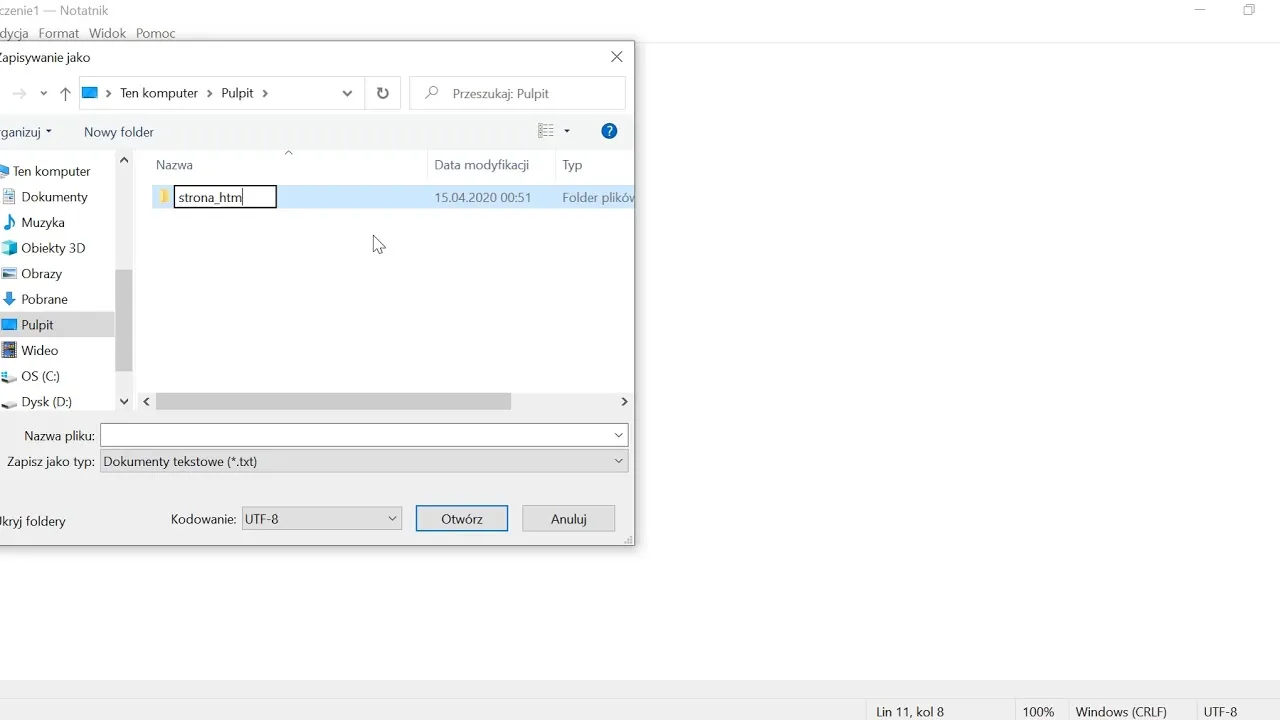Open the view options dropdown arrow
This screenshot has width=1280, height=720.
pyautogui.click(x=567, y=131)
